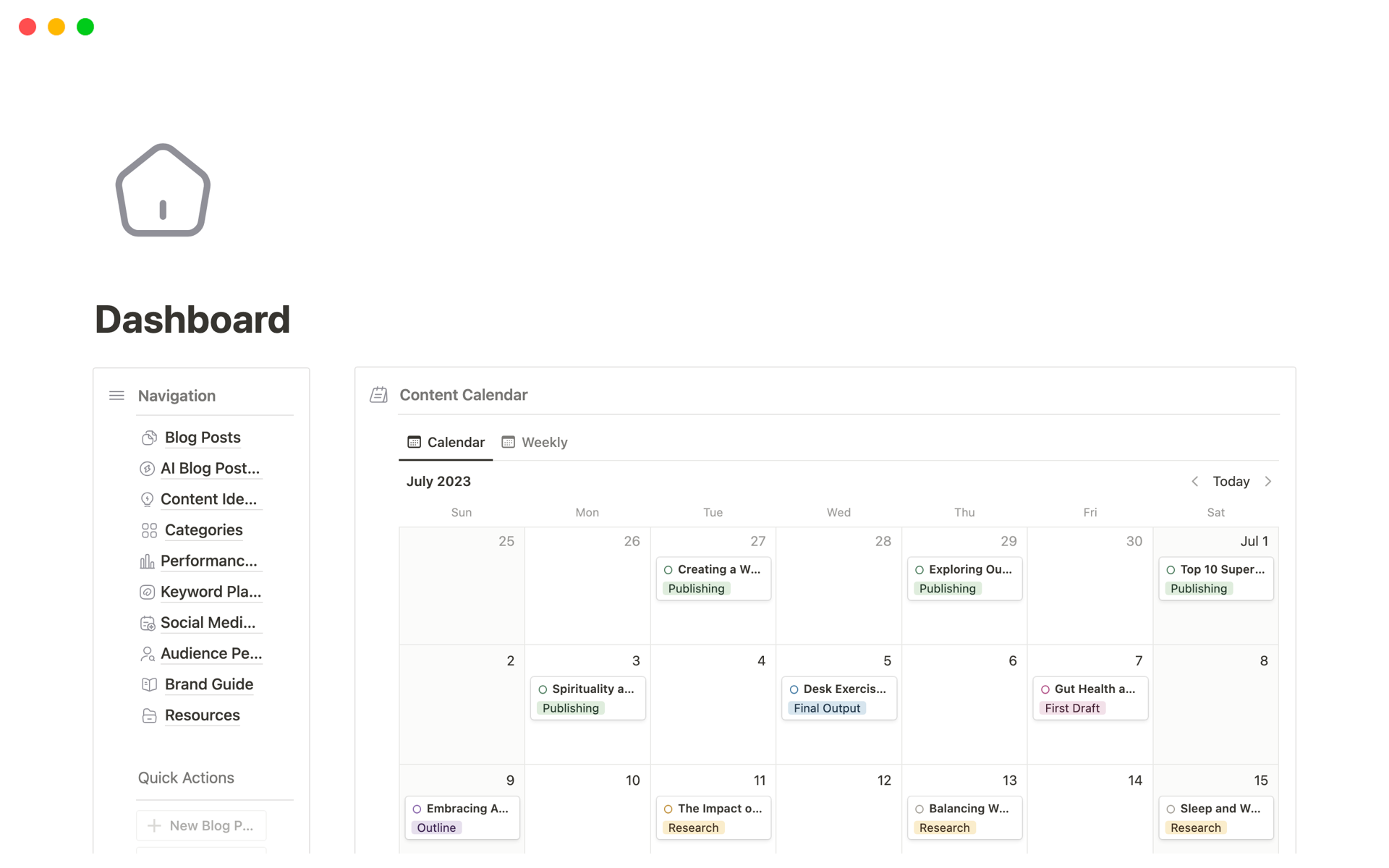The image size is (1389, 868).
Task: Click the Categories grid icon
Action: pyautogui.click(x=149, y=530)
